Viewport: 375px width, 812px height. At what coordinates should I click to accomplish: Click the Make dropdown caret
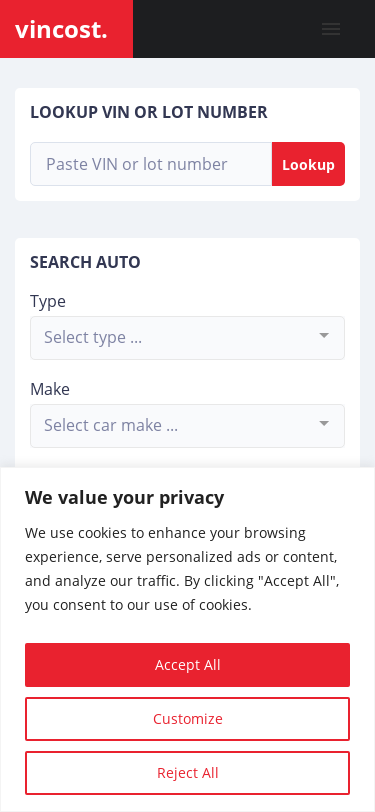tap(324, 424)
